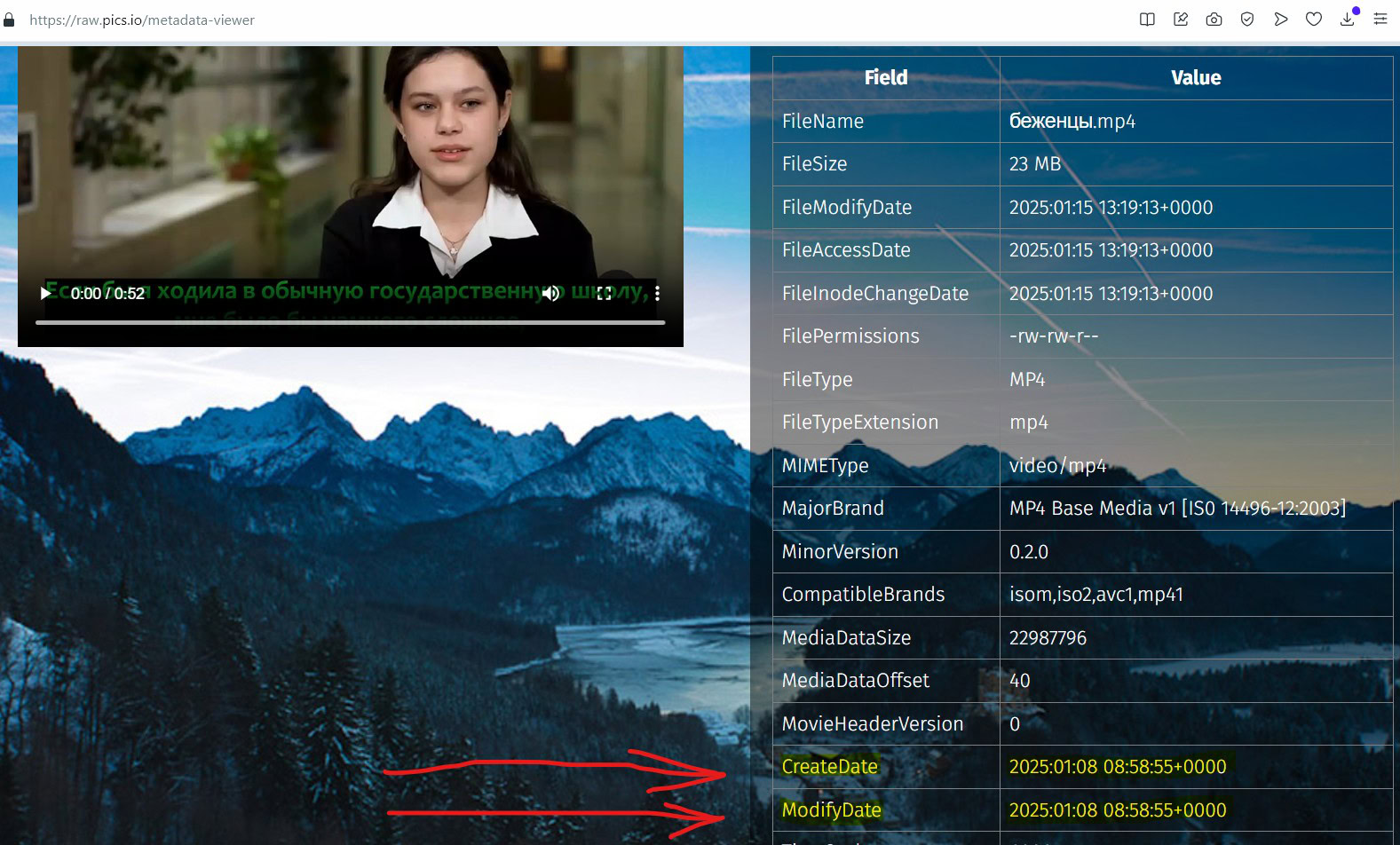This screenshot has height=845, width=1400.
Task: Open the reader view book icon
Action: tap(1147, 20)
